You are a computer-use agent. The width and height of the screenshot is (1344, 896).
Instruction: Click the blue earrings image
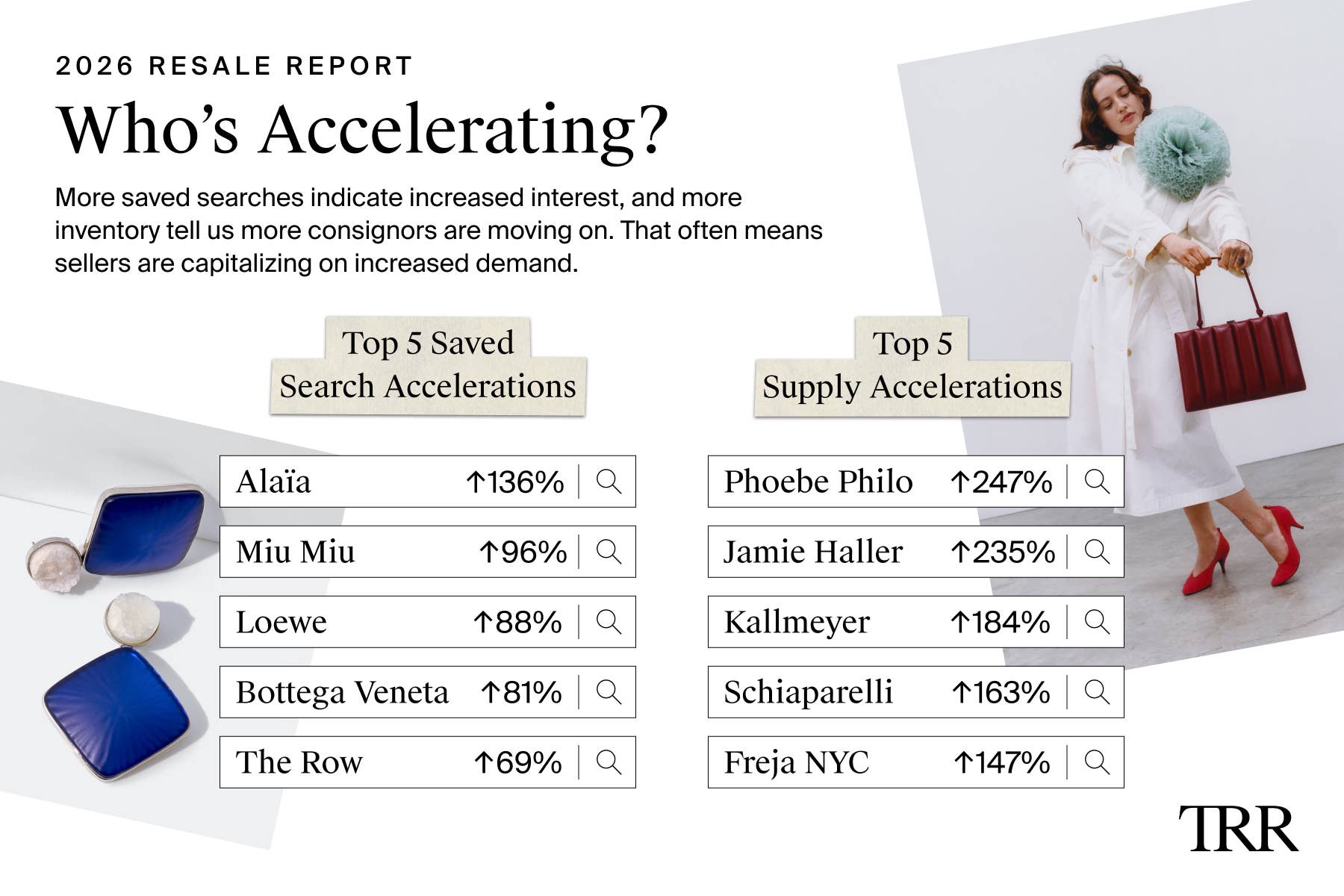[119, 631]
